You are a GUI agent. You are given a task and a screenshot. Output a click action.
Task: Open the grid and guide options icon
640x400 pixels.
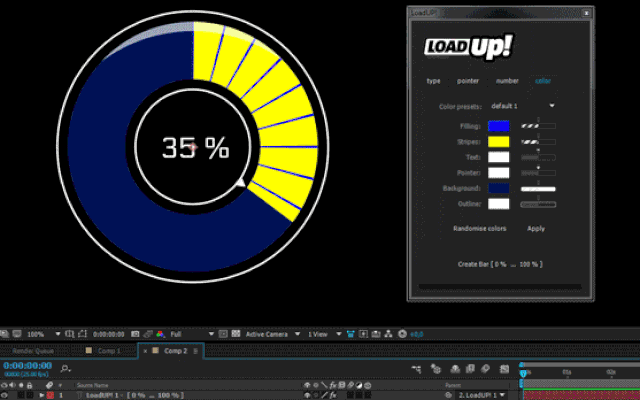[x=70, y=334]
